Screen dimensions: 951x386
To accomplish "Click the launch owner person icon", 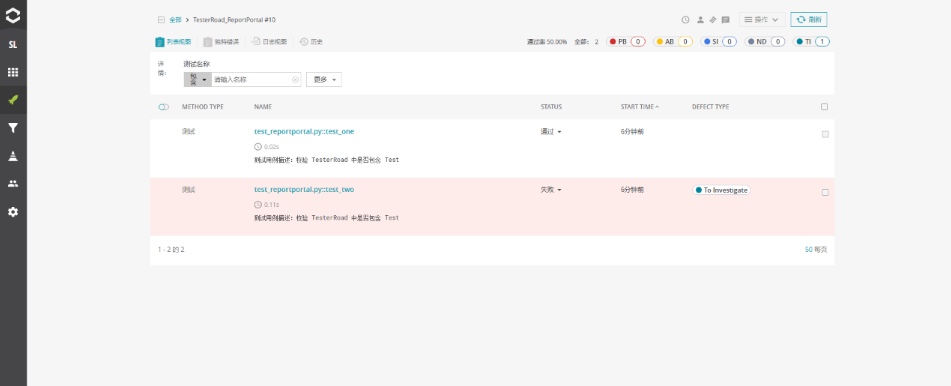I will click(x=700, y=19).
